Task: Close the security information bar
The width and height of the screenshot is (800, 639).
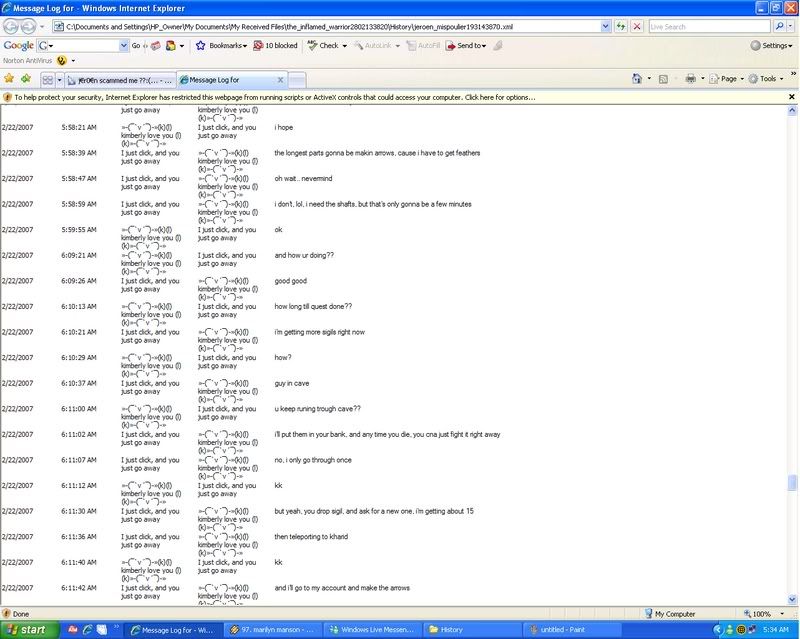Action: click(792, 96)
